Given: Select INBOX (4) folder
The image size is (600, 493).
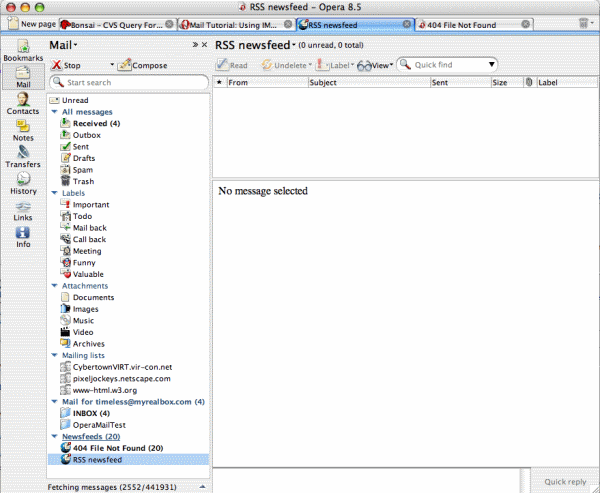Looking at the screenshot, I should click(91, 413).
